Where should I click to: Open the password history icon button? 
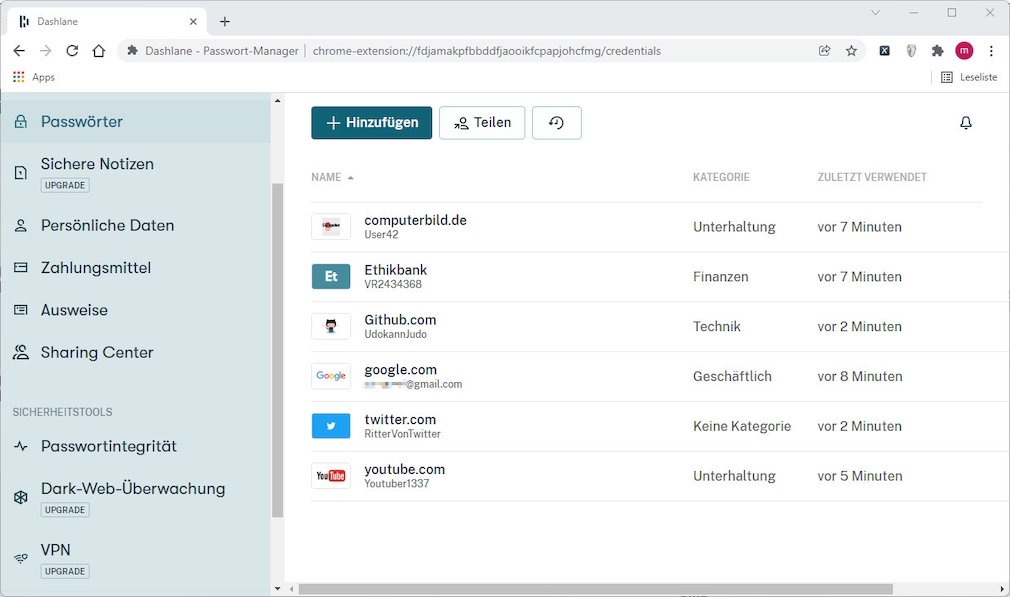pos(557,122)
